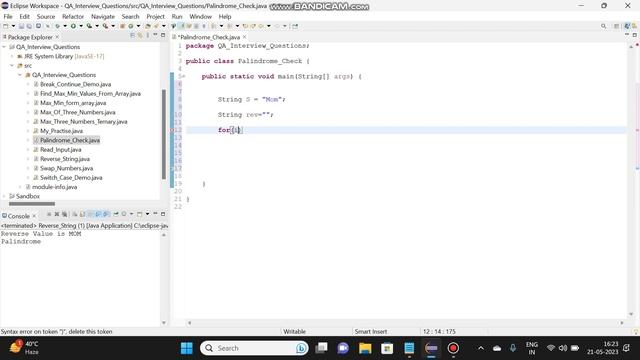The image size is (640, 360).
Task: Click the Bandicam record taskbar icon
Action: [453, 348]
